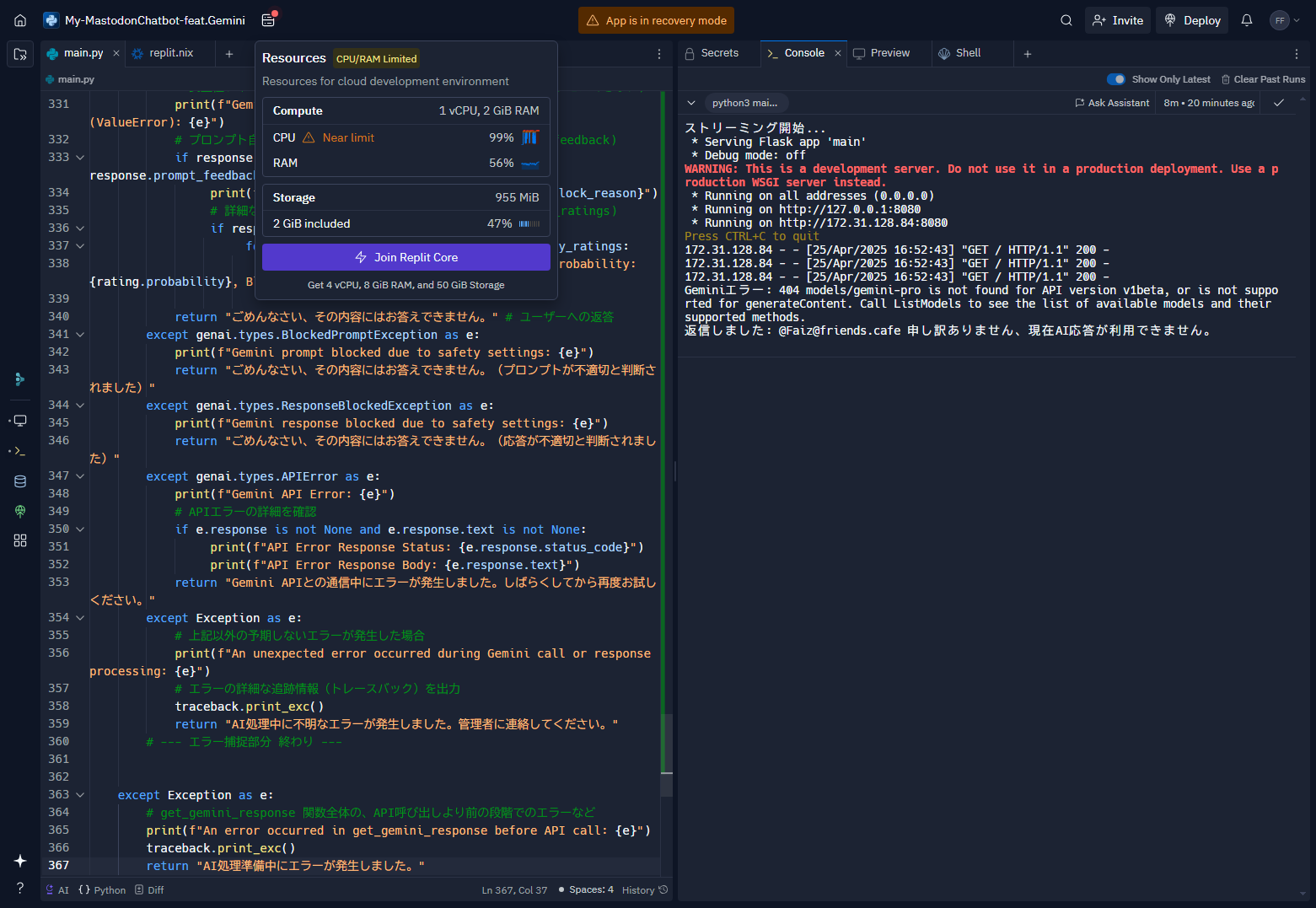The image size is (1316, 908).
Task: Click the CPU usage graph icon
Action: 530,137
